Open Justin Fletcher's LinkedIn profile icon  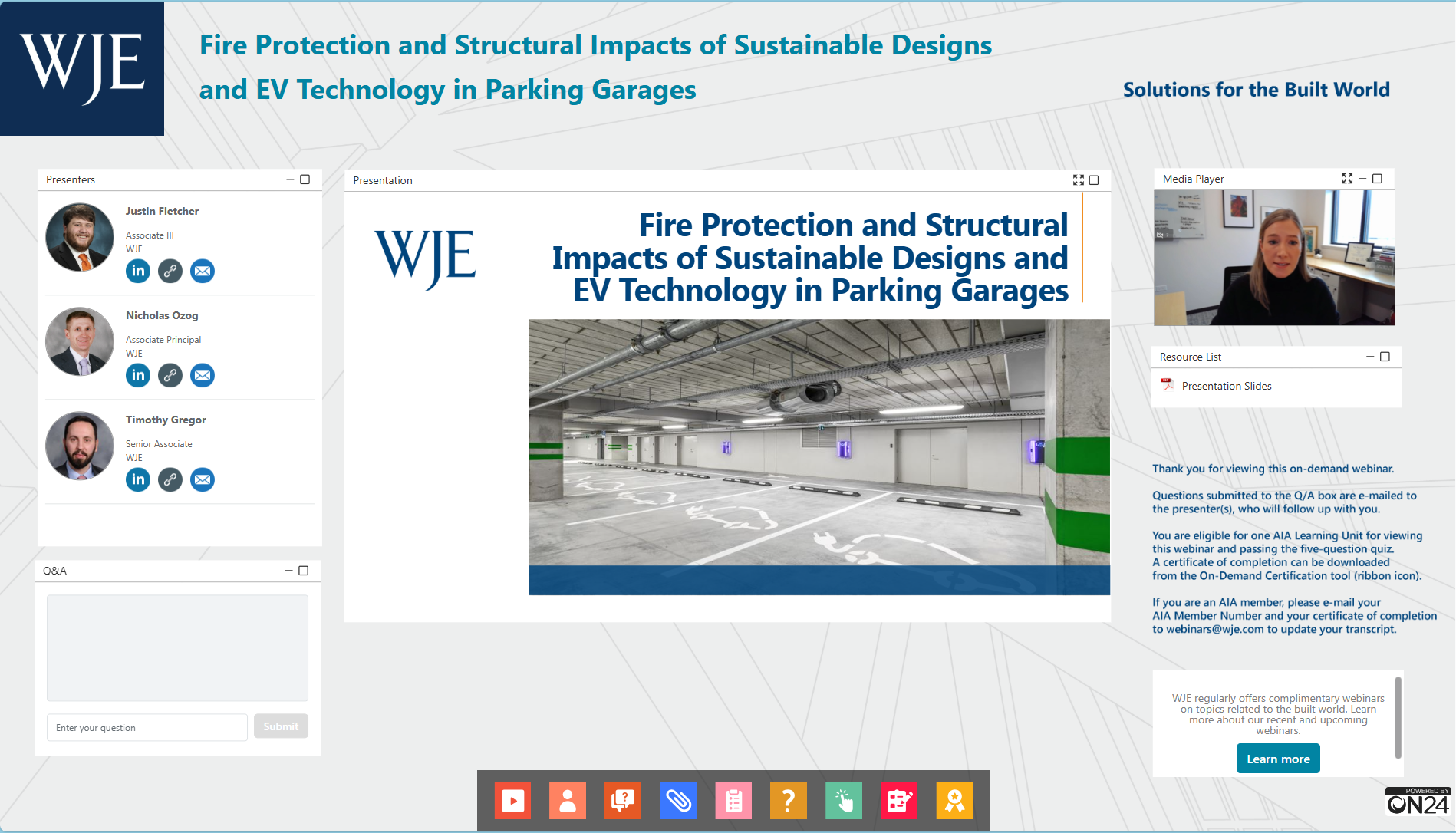pos(138,271)
